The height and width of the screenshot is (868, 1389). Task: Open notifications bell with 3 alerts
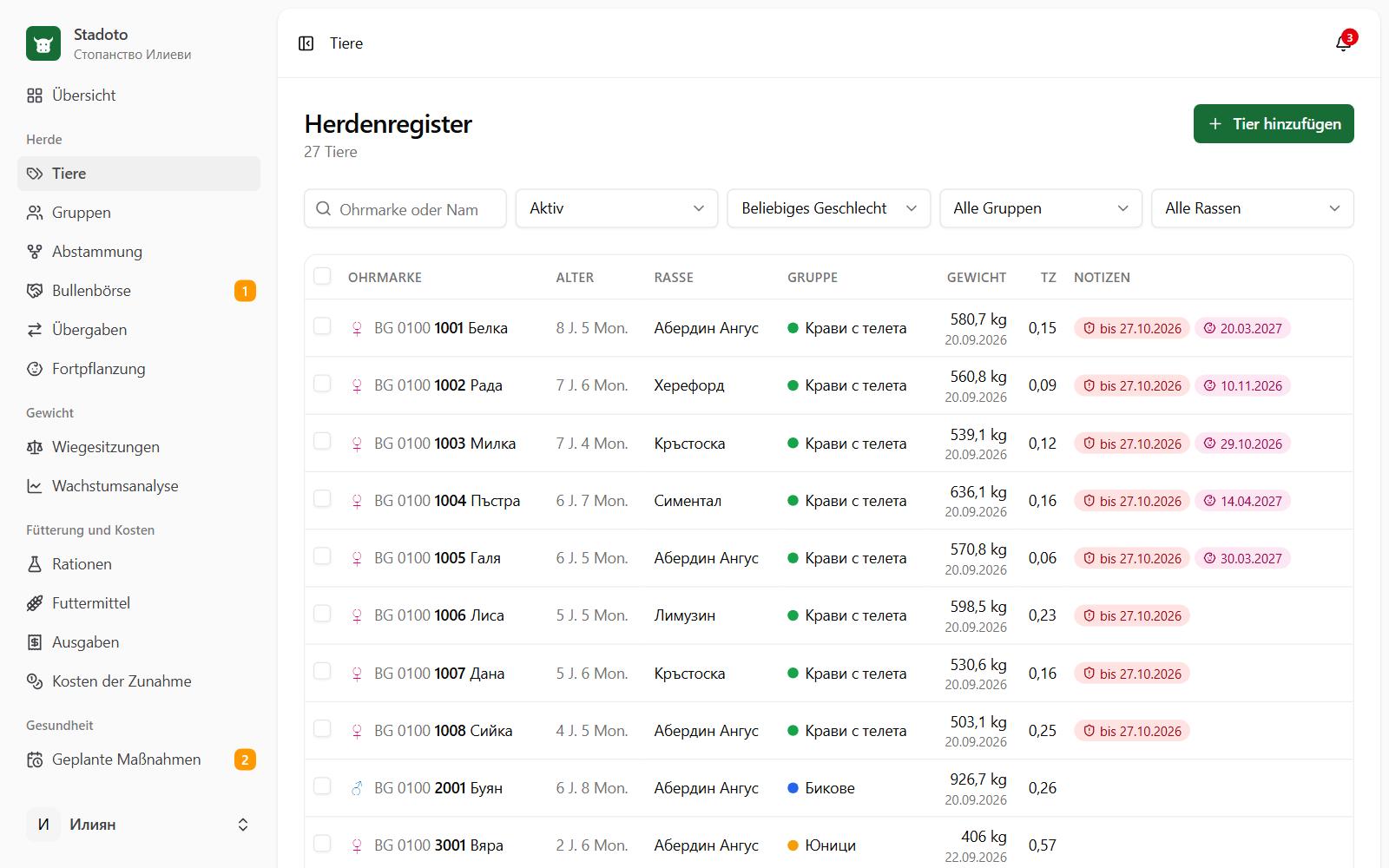[1344, 43]
